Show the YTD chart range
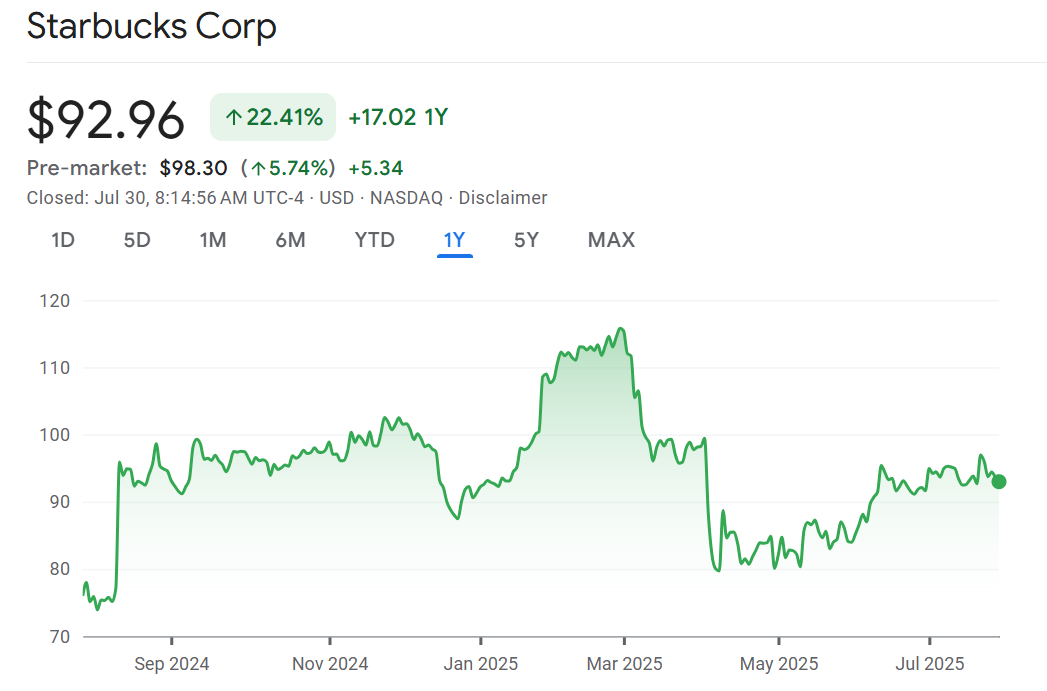The width and height of the screenshot is (1047, 691). coord(375,240)
